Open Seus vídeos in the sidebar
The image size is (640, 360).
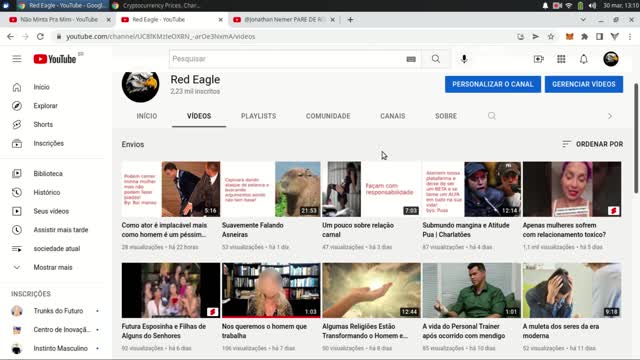tap(52, 211)
